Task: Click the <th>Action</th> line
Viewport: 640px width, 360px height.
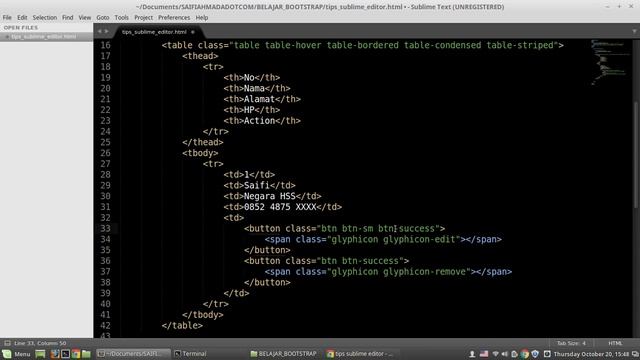Action: coord(262,121)
